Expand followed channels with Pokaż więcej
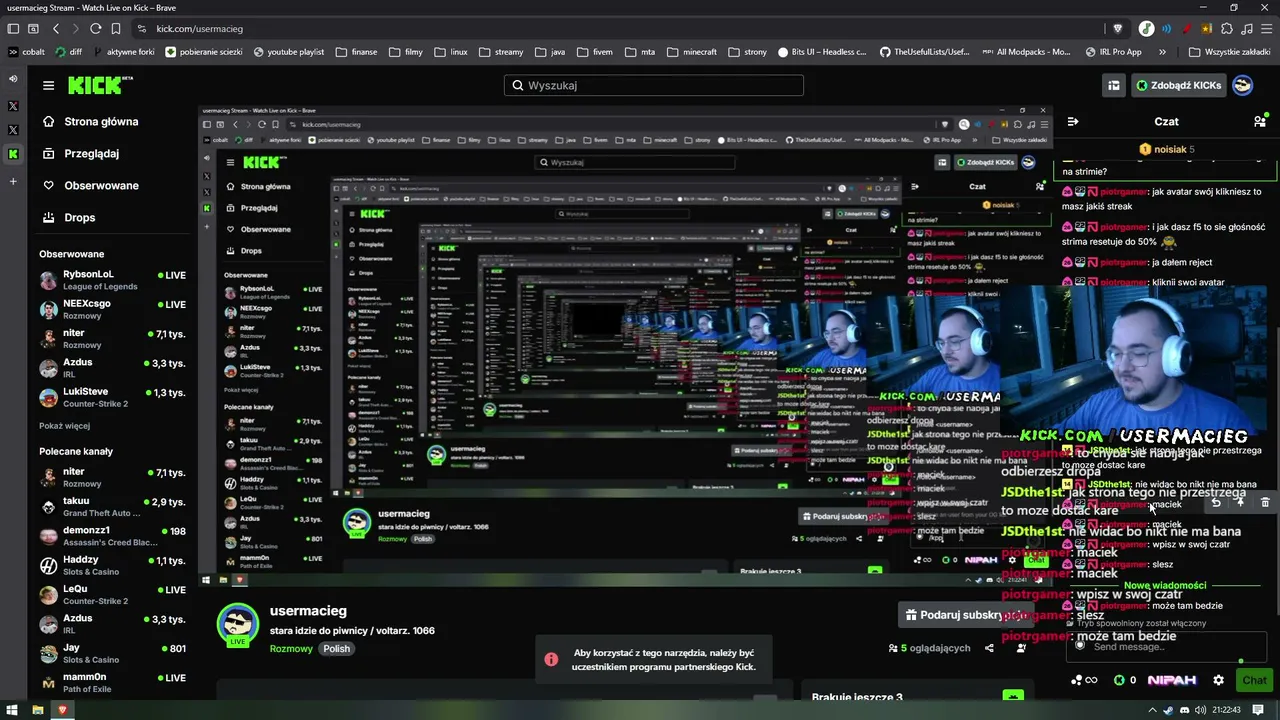The width and height of the screenshot is (1280, 720). 64,425
